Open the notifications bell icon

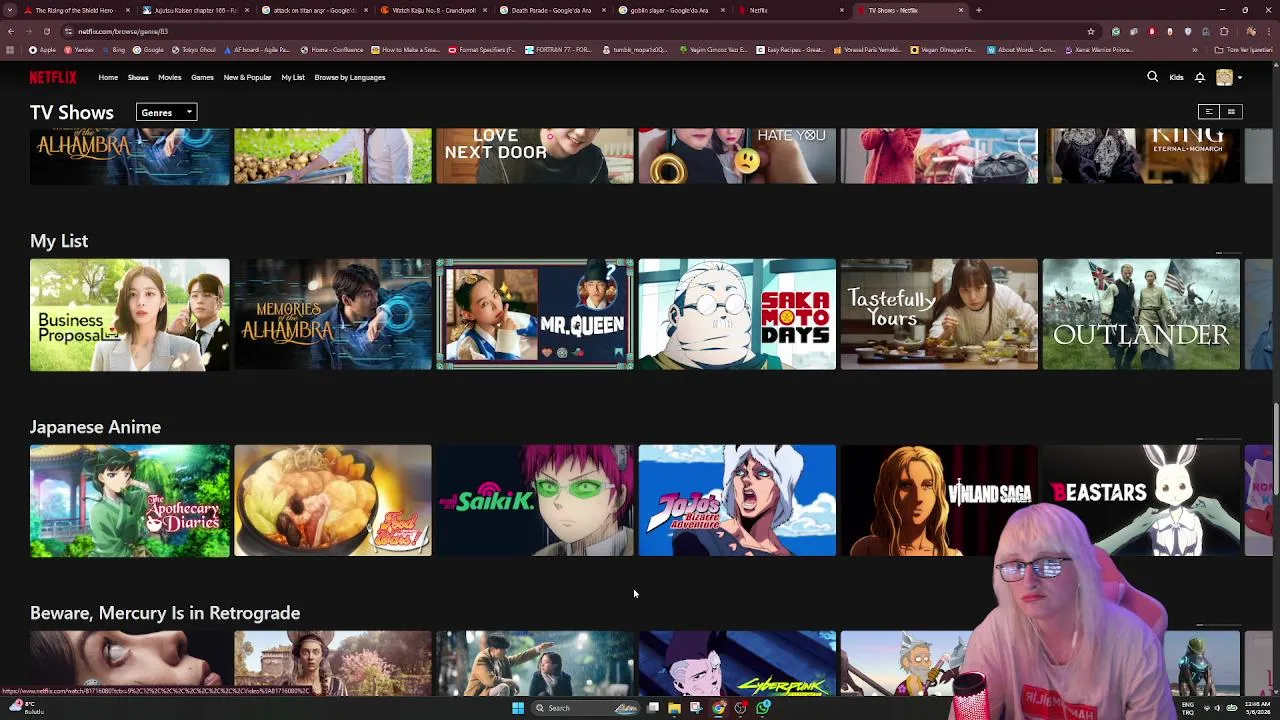point(1199,77)
